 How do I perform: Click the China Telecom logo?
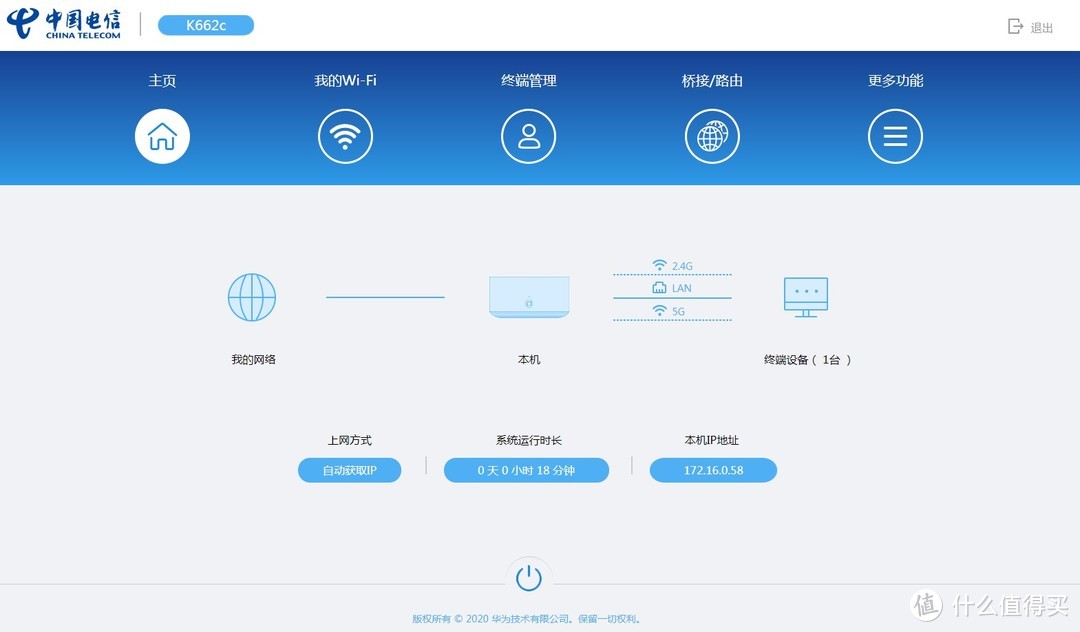coord(65,25)
